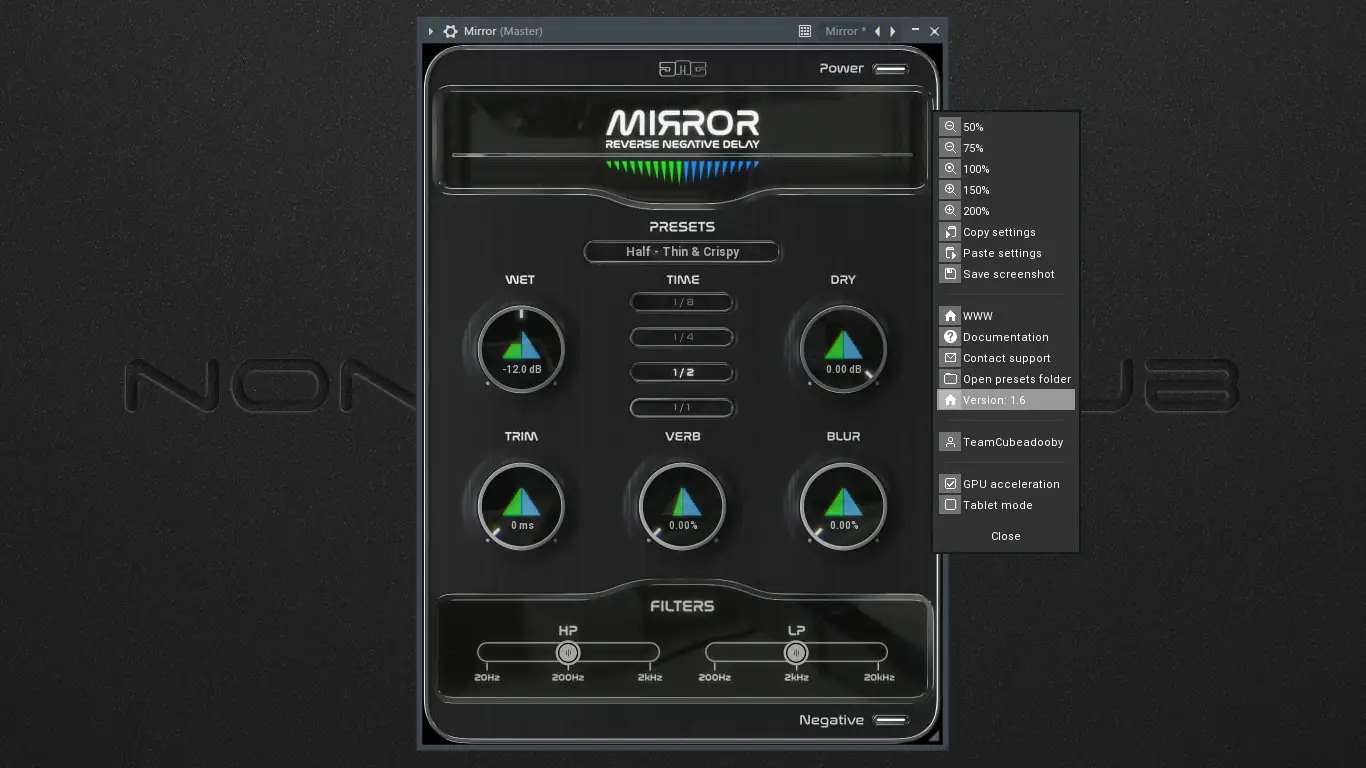
Task: Click the Version: 1.6 entry
Action: (x=1006, y=400)
